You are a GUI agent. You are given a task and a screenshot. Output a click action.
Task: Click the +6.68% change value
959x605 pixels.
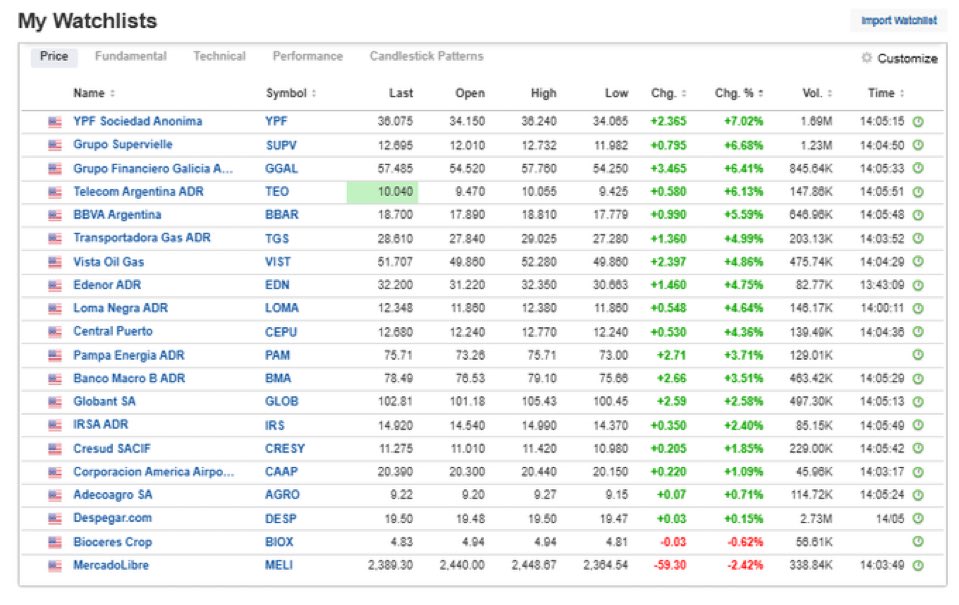point(744,145)
